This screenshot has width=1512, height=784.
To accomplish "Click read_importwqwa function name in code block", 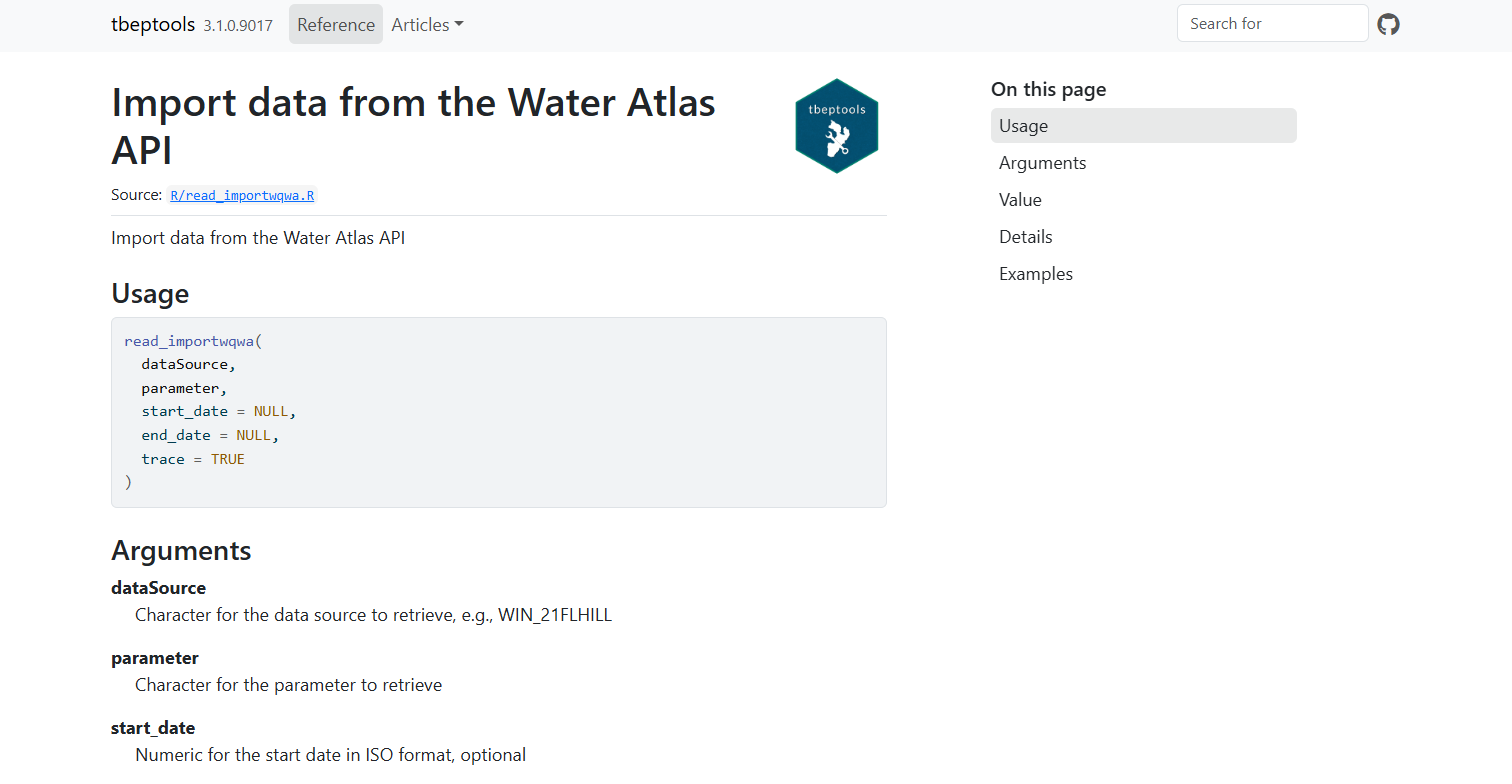I will [189, 341].
